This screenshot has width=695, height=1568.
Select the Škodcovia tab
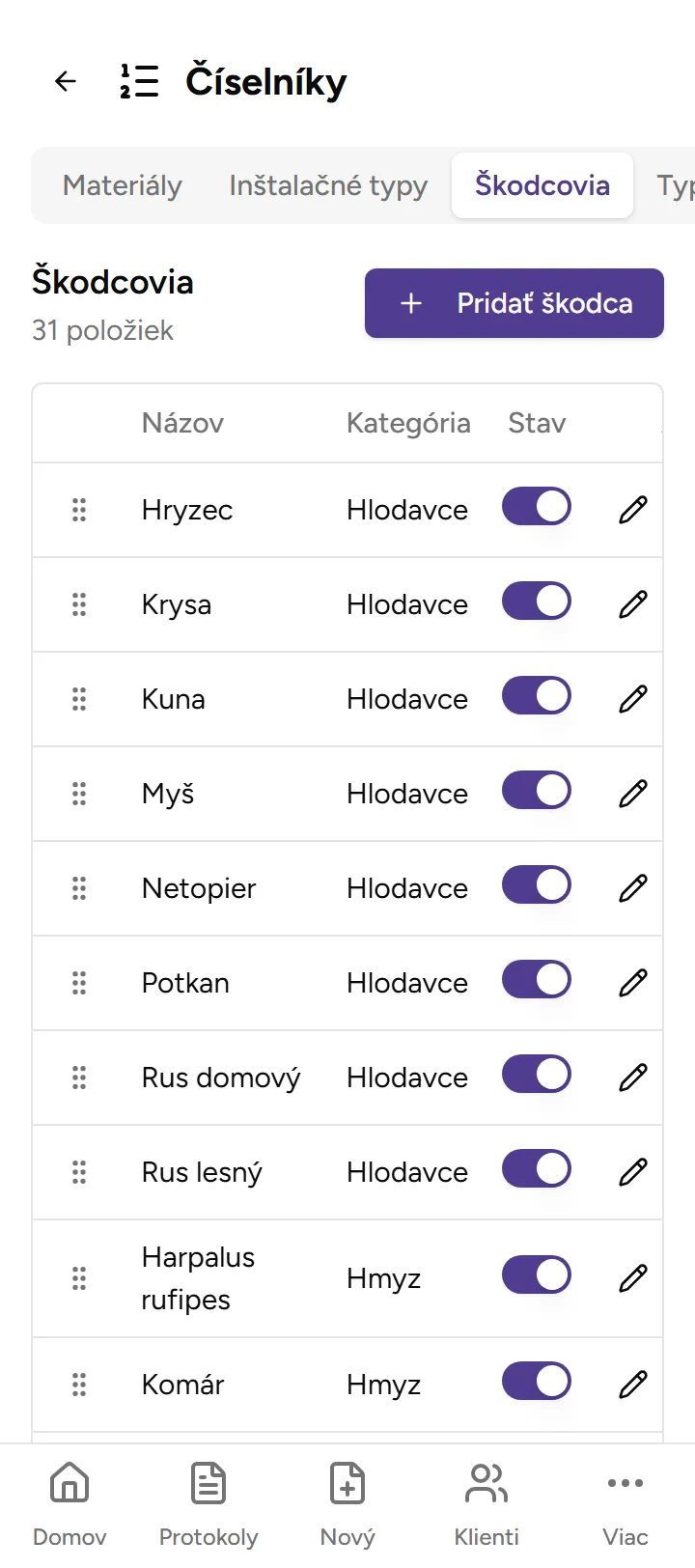pyautogui.click(x=542, y=184)
